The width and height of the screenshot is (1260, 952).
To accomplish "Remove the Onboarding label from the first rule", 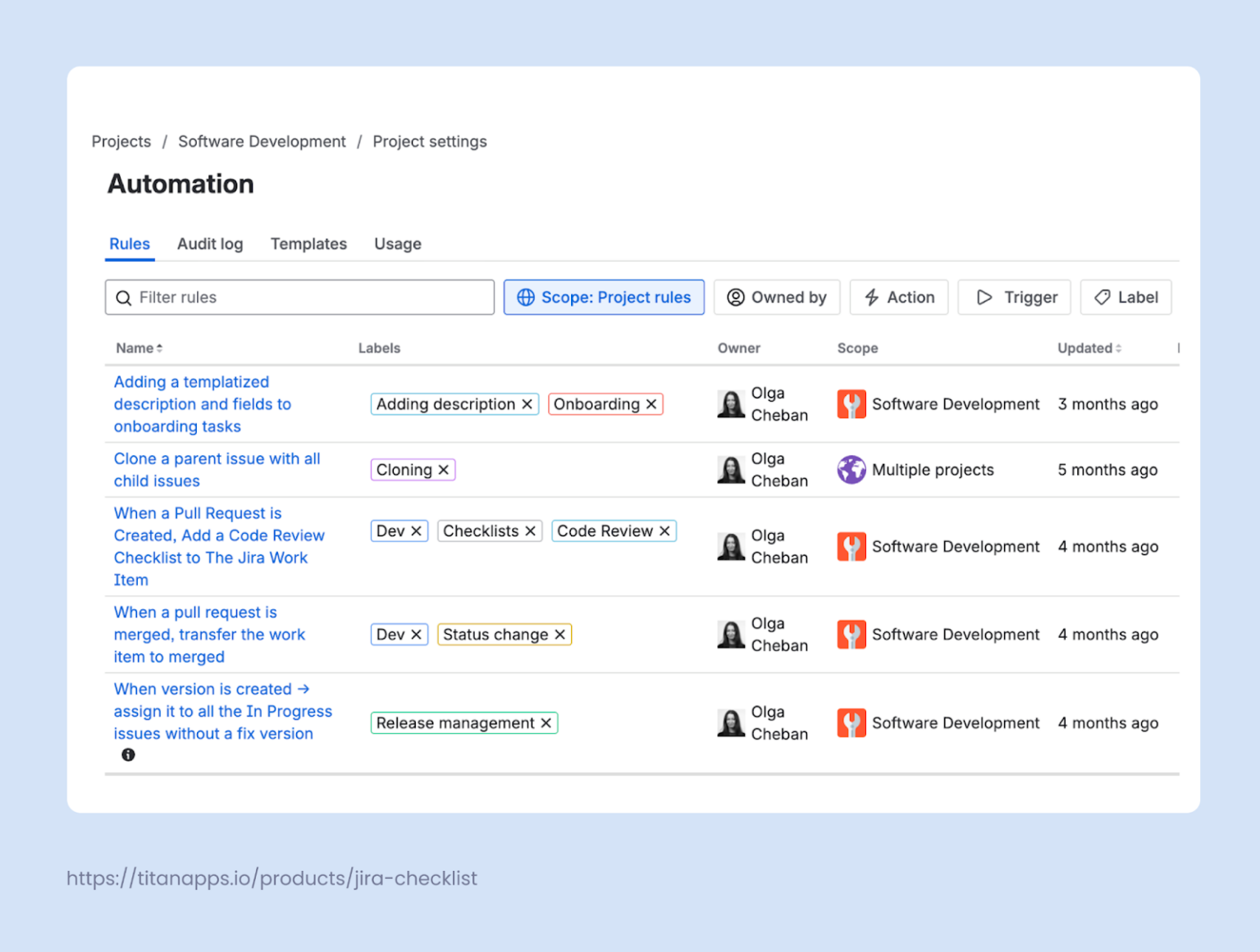I will point(651,403).
